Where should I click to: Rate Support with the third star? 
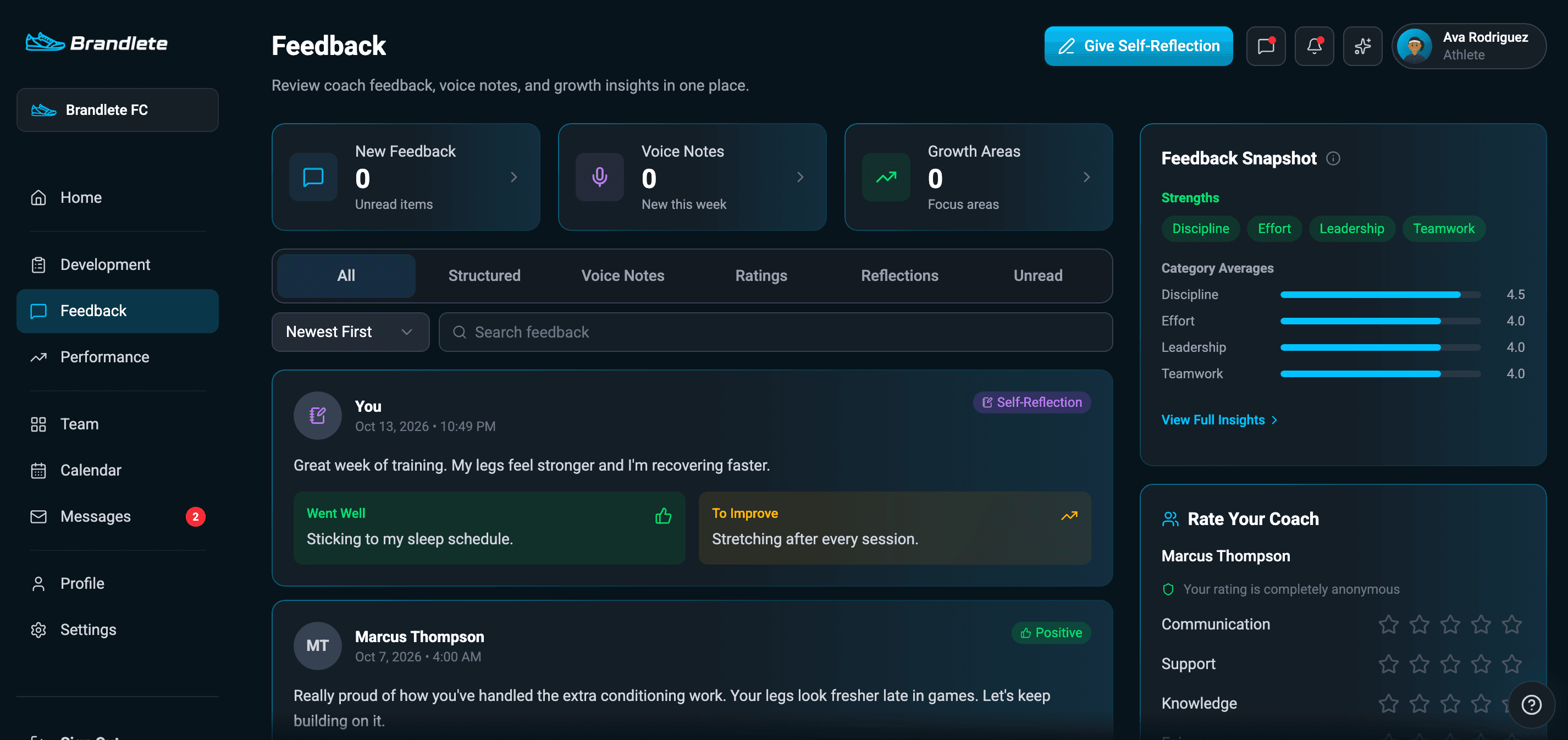(x=1450, y=664)
